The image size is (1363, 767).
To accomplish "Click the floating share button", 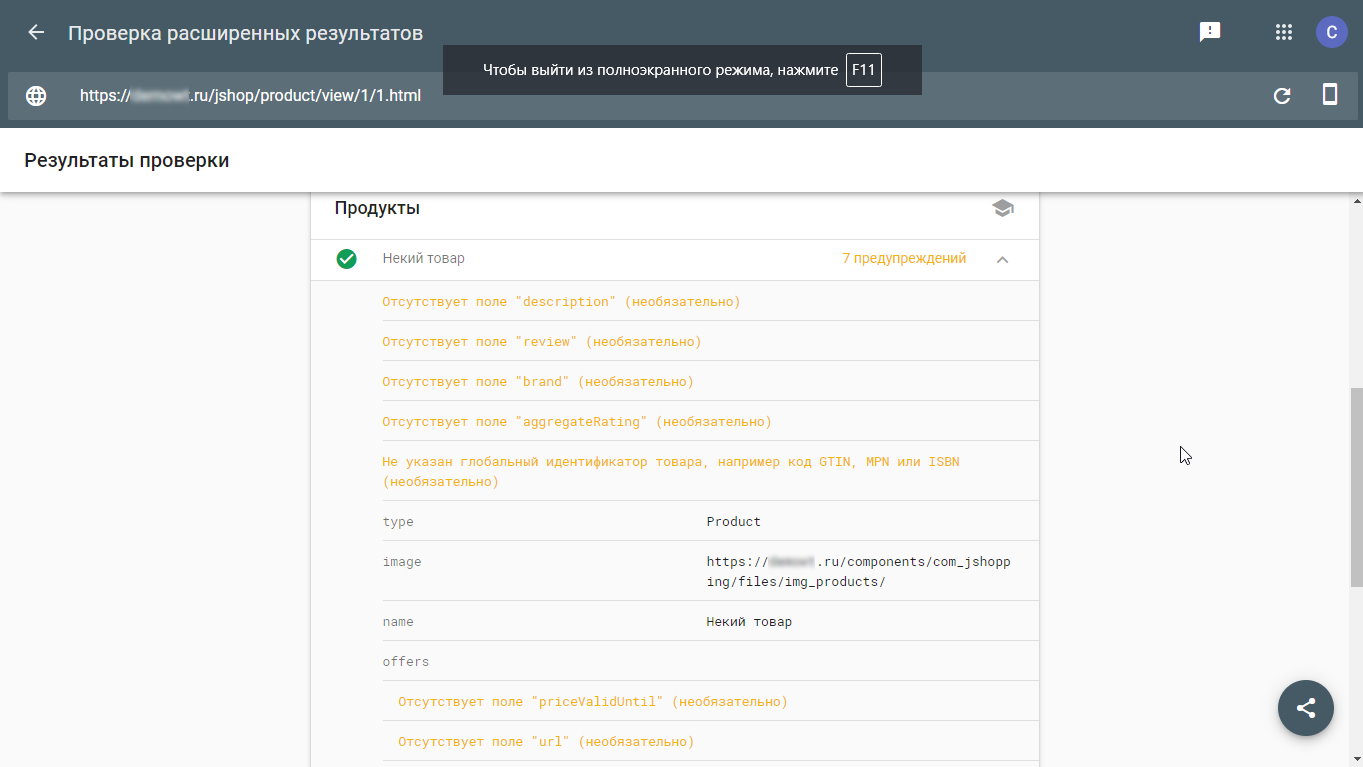I will [x=1305, y=708].
